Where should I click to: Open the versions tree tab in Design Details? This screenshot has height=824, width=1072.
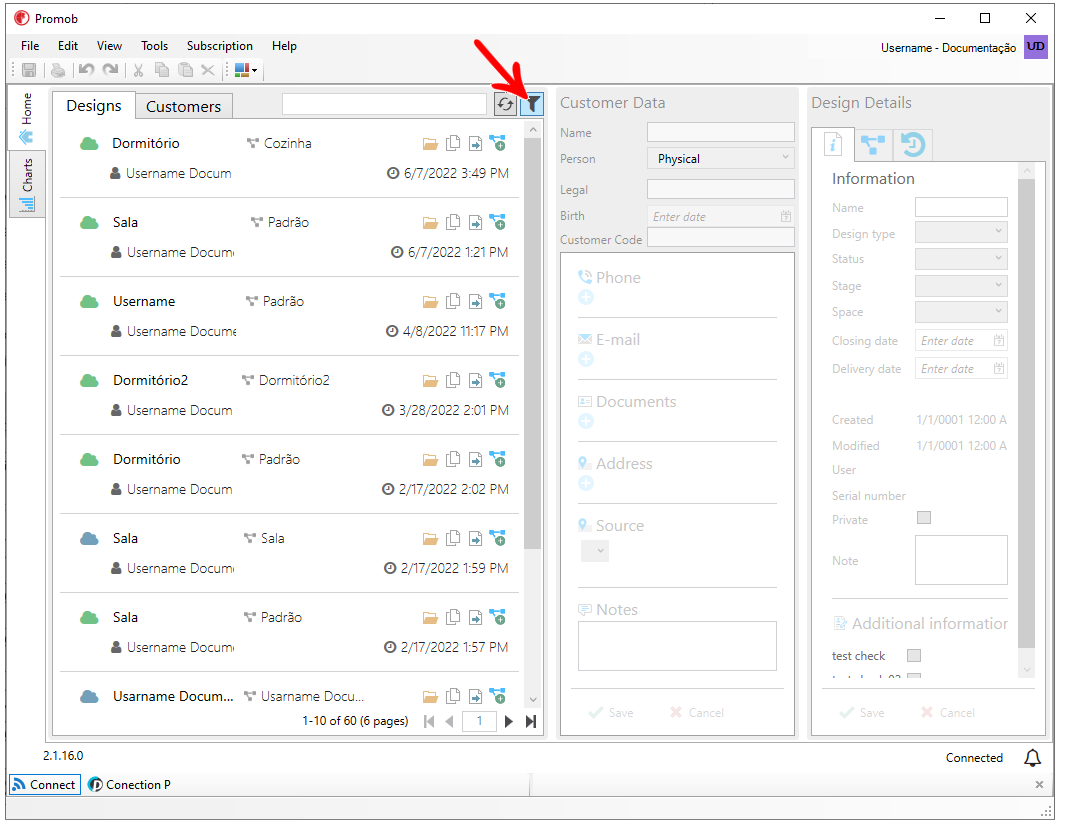[873, 144]
